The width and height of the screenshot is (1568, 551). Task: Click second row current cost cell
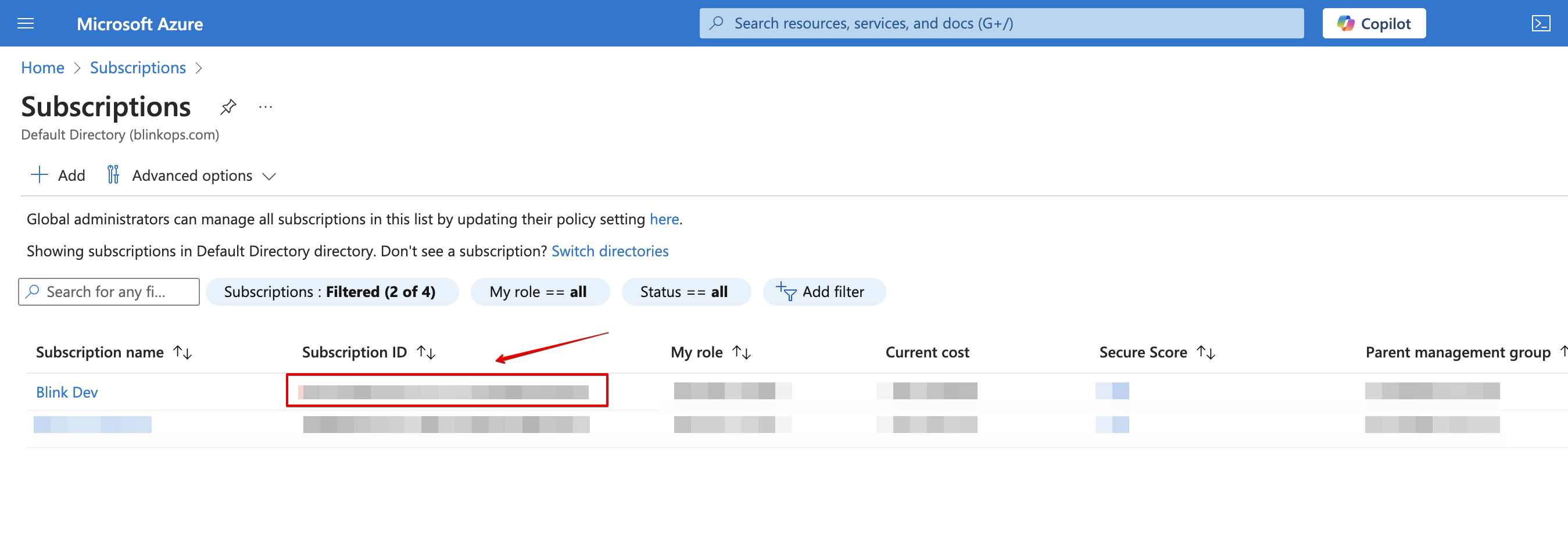[927, 425]
